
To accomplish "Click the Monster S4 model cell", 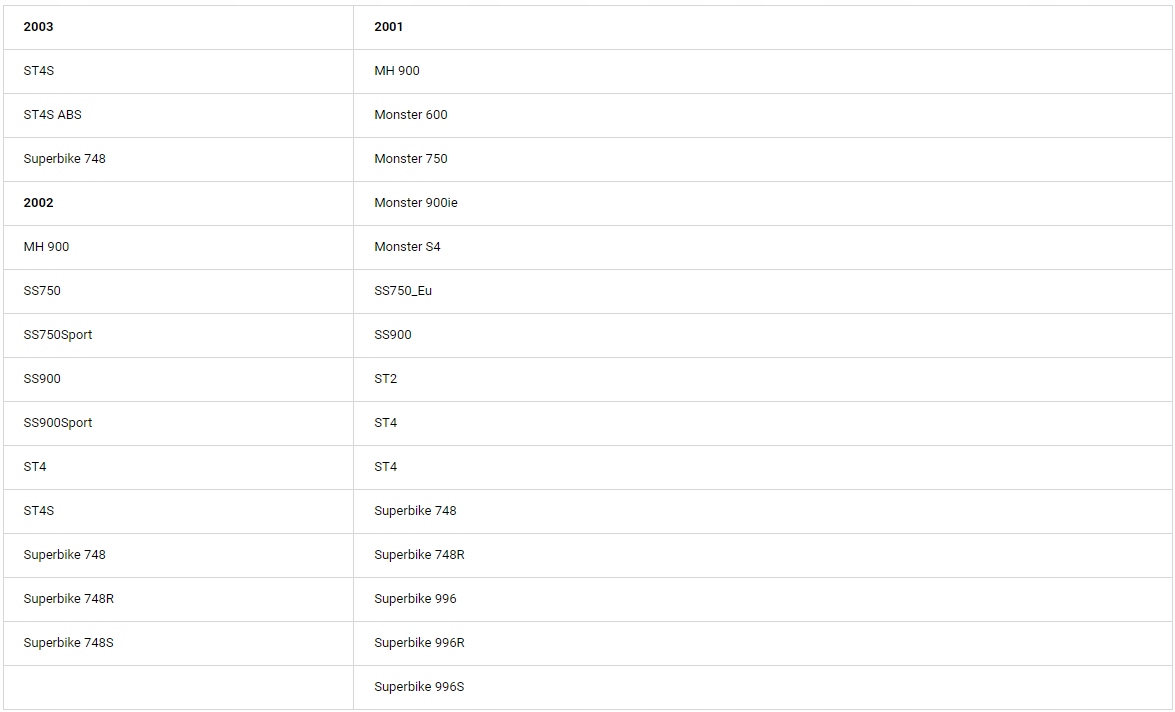I will point(407,247).
